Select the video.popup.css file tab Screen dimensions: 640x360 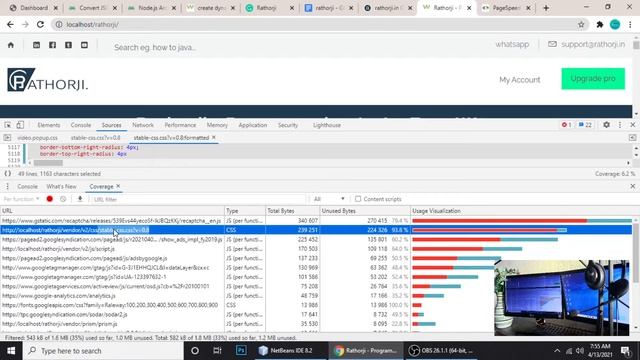(38, 138)
